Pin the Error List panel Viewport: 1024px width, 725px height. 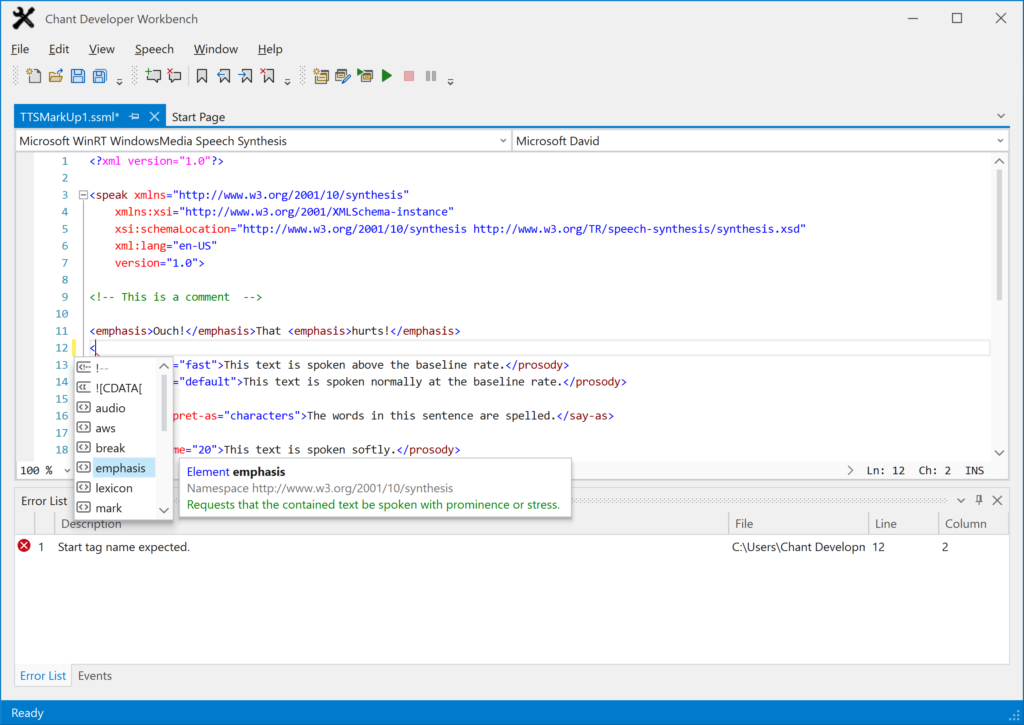[979, 500]
